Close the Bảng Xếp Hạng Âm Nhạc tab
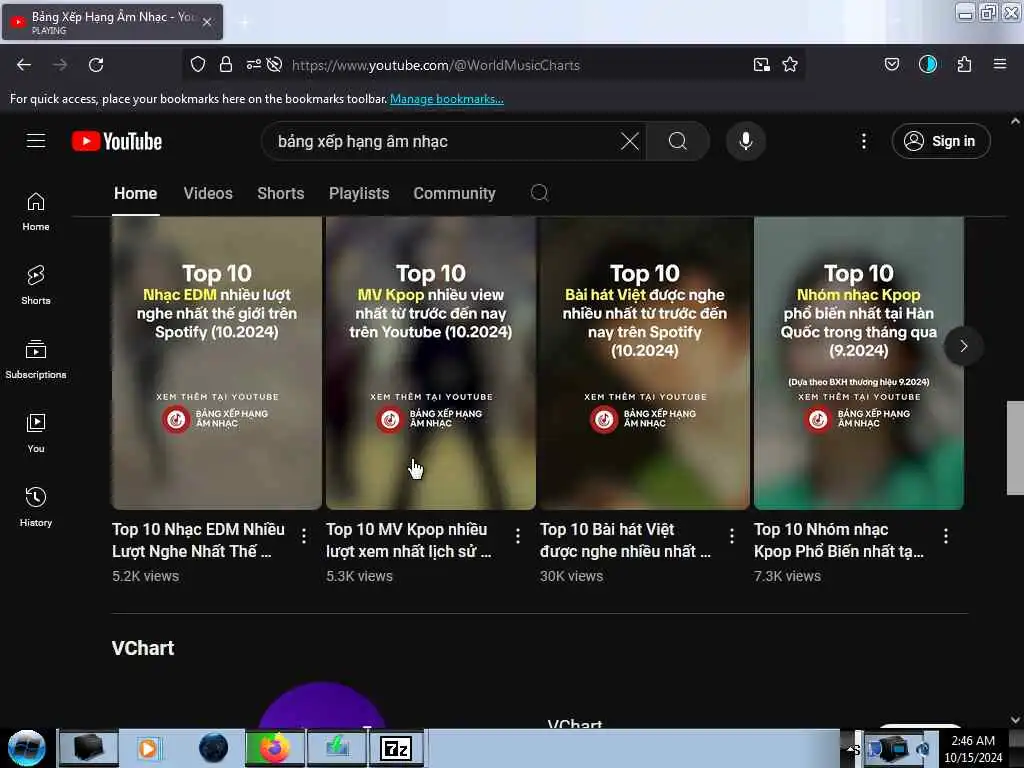This screenshot has width=1024, height=768. coord(207,22)
